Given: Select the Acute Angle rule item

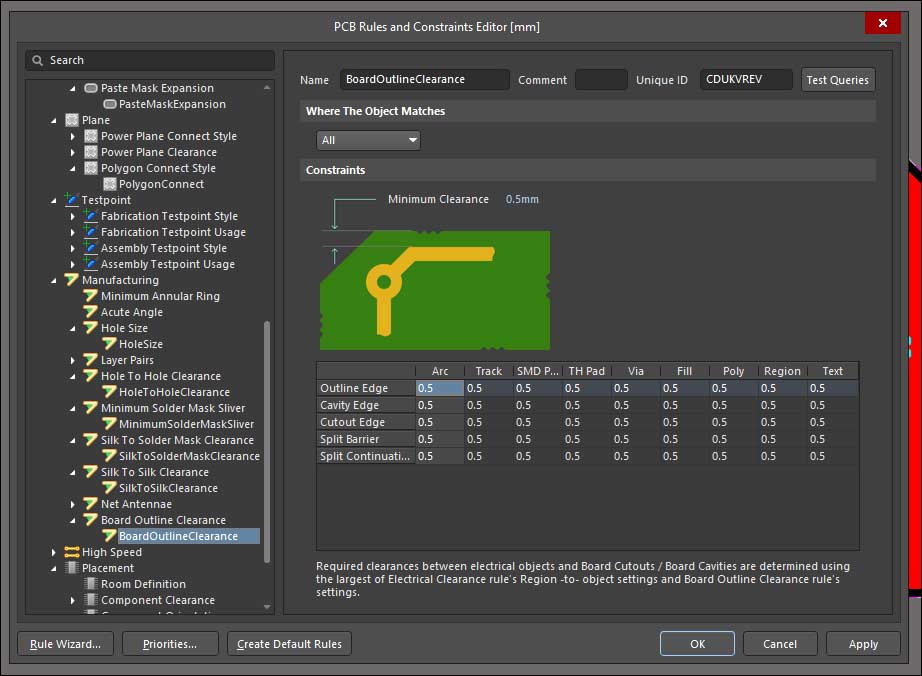Looking at the screenshot, I should click(131, 312).
